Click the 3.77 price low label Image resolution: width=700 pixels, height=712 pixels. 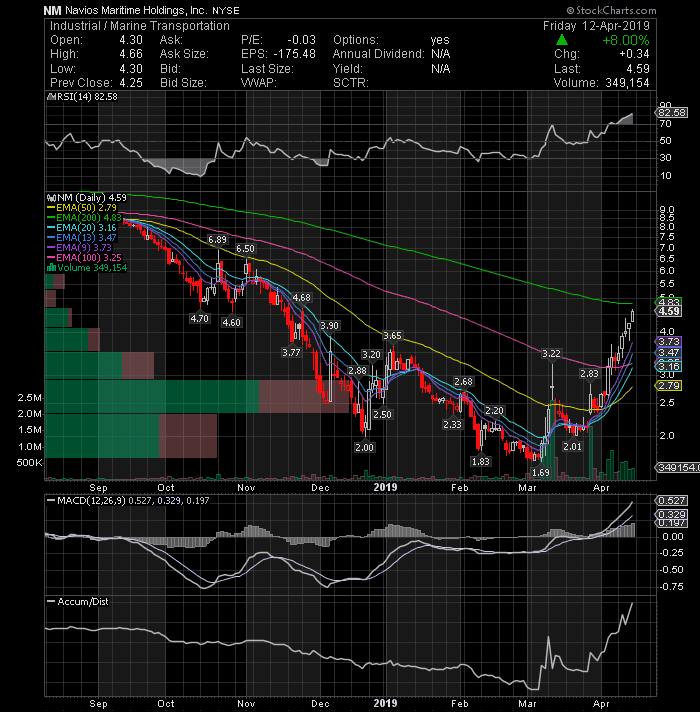(x=291, y=352)
